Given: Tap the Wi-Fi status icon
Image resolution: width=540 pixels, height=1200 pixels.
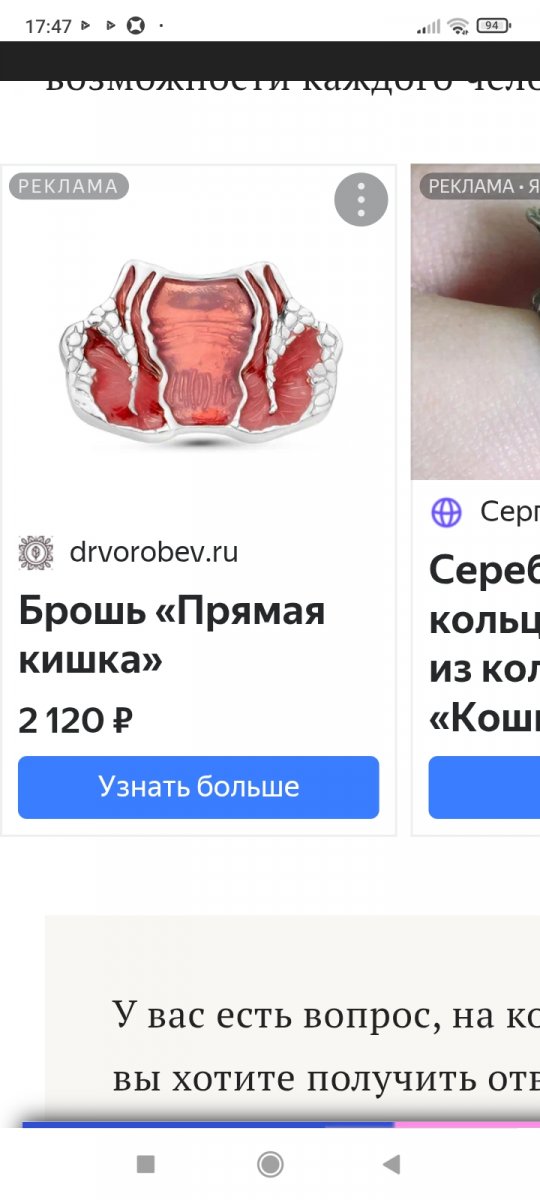Looking at the screenshot, I should (x=458, y=26).
